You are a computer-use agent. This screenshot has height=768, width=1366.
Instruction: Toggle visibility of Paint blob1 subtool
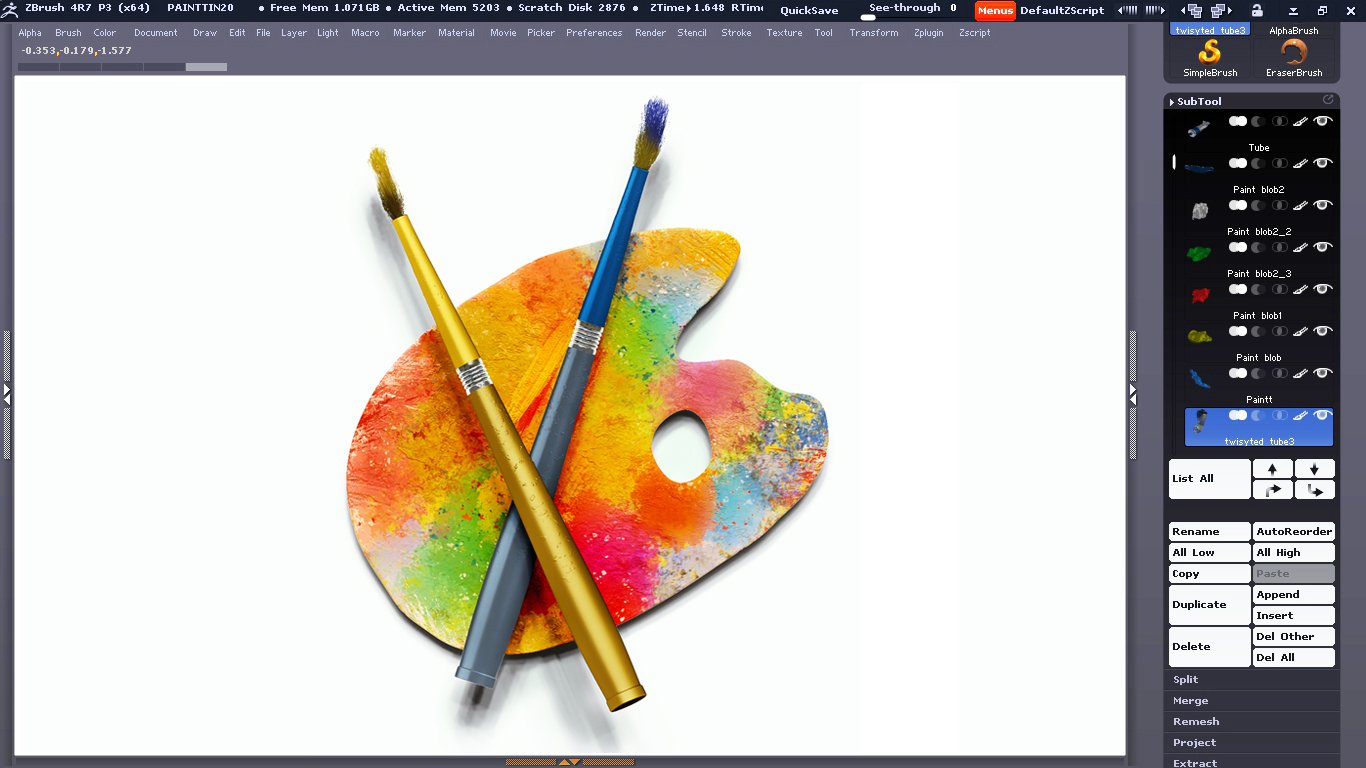click(1323, 289)
